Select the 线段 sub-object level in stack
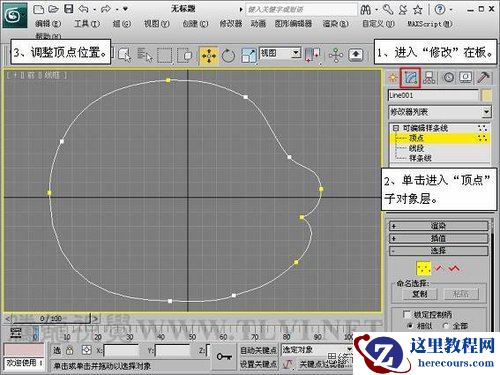The image size is (500, 375). click(x=416, y=148)
